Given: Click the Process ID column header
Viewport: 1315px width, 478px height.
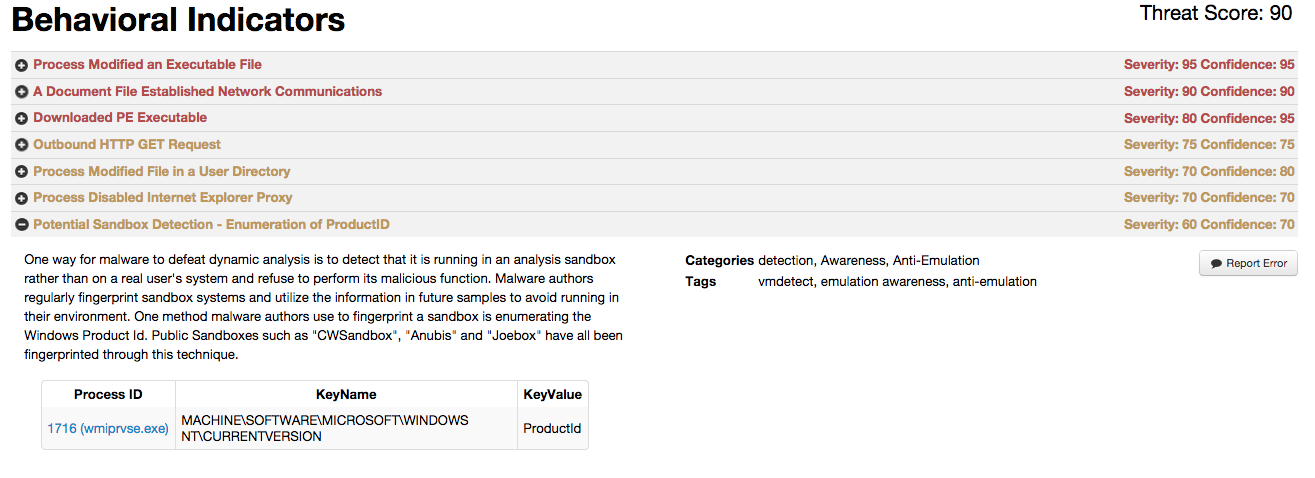Looking at the screenshot, I should pos(108,394).
